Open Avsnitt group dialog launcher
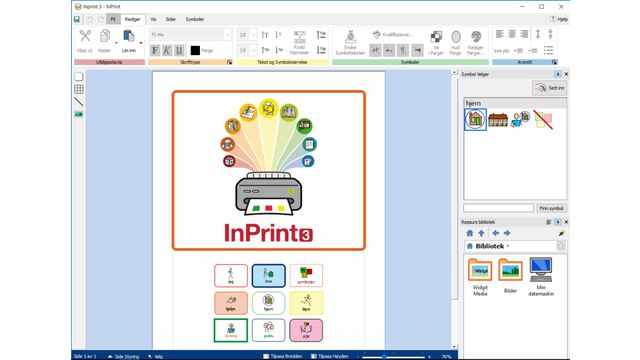The image size is (640, 360). coord(554,62)
